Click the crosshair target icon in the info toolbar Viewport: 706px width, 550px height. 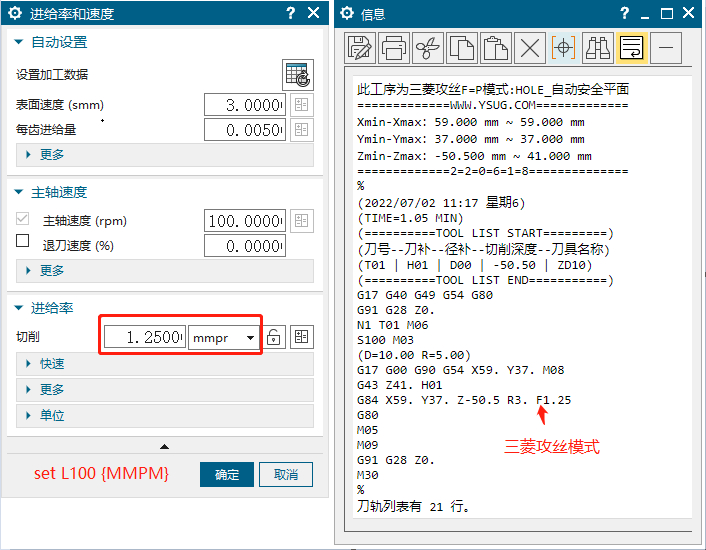coord(564,47)
